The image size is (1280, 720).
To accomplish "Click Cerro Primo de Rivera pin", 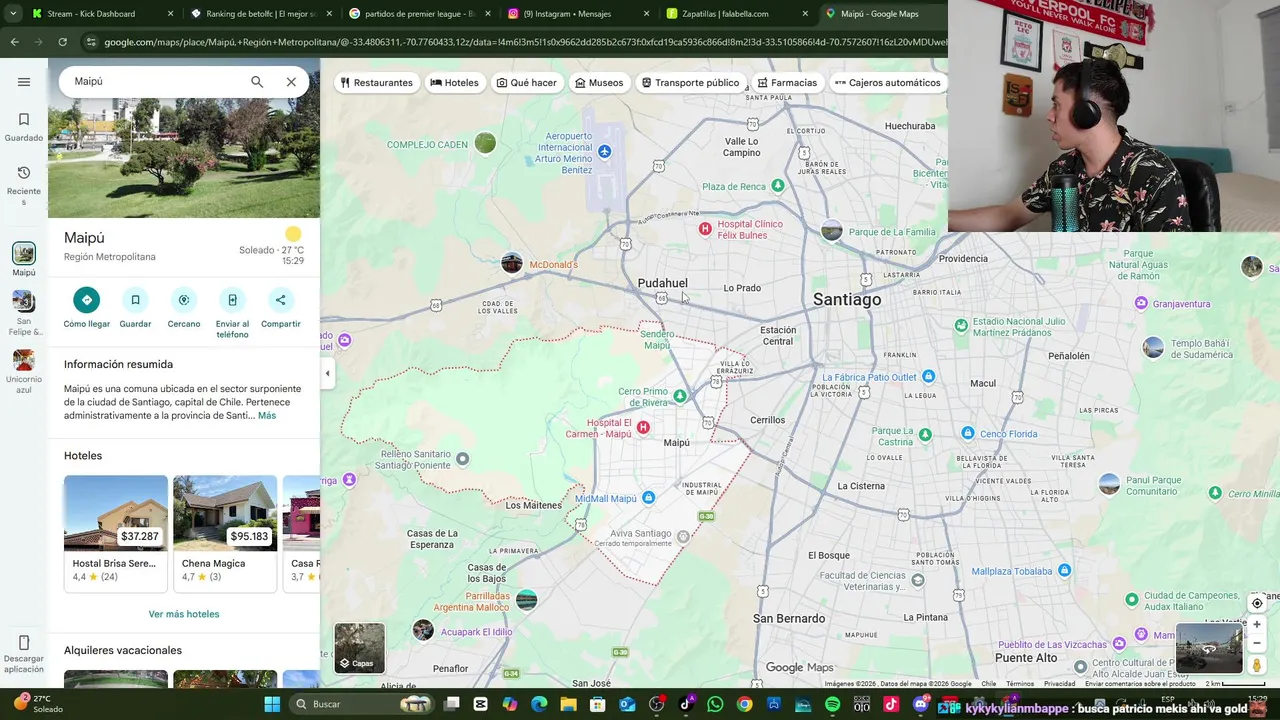I will (x=680, y=396).
